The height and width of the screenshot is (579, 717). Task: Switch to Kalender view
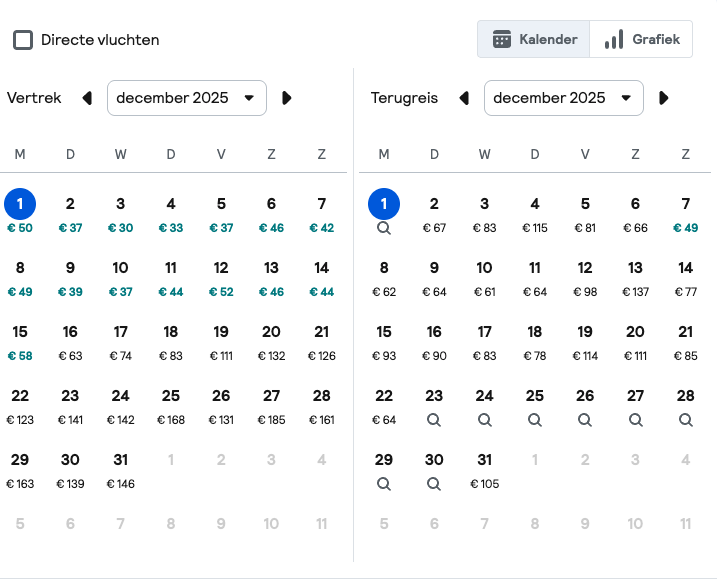point(534,40)
